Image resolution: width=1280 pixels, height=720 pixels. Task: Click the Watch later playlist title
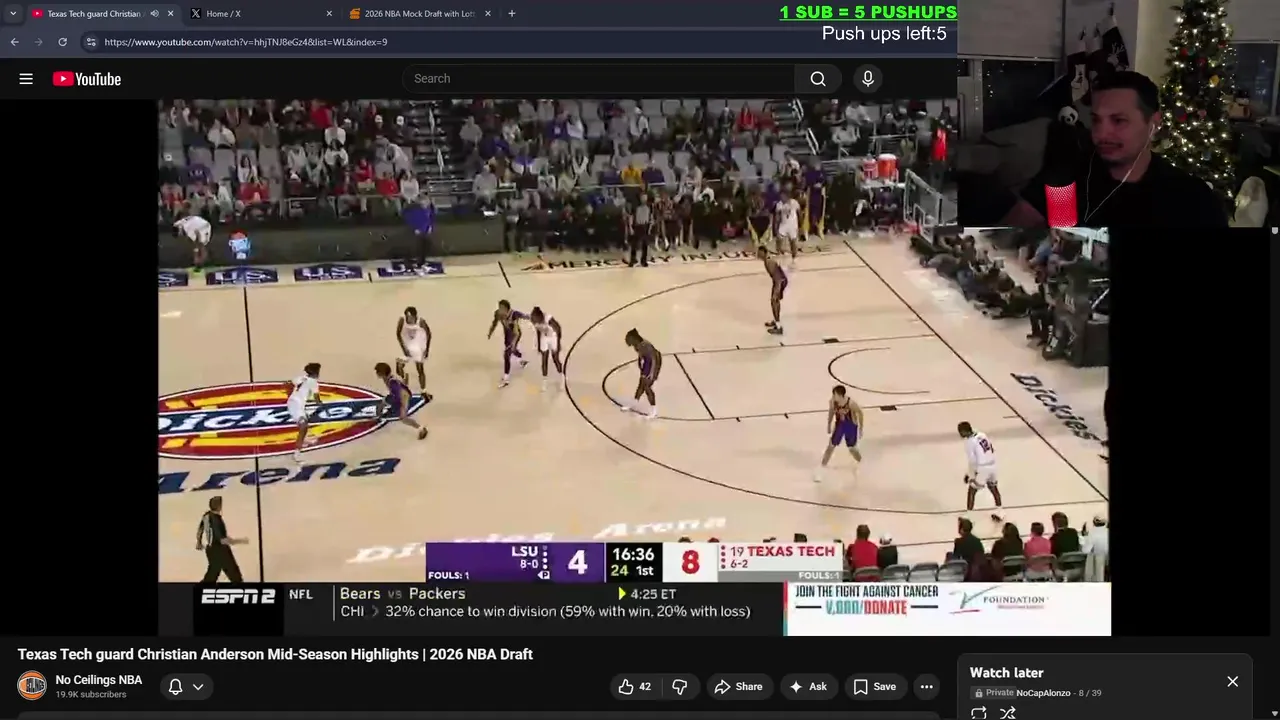1006,673
